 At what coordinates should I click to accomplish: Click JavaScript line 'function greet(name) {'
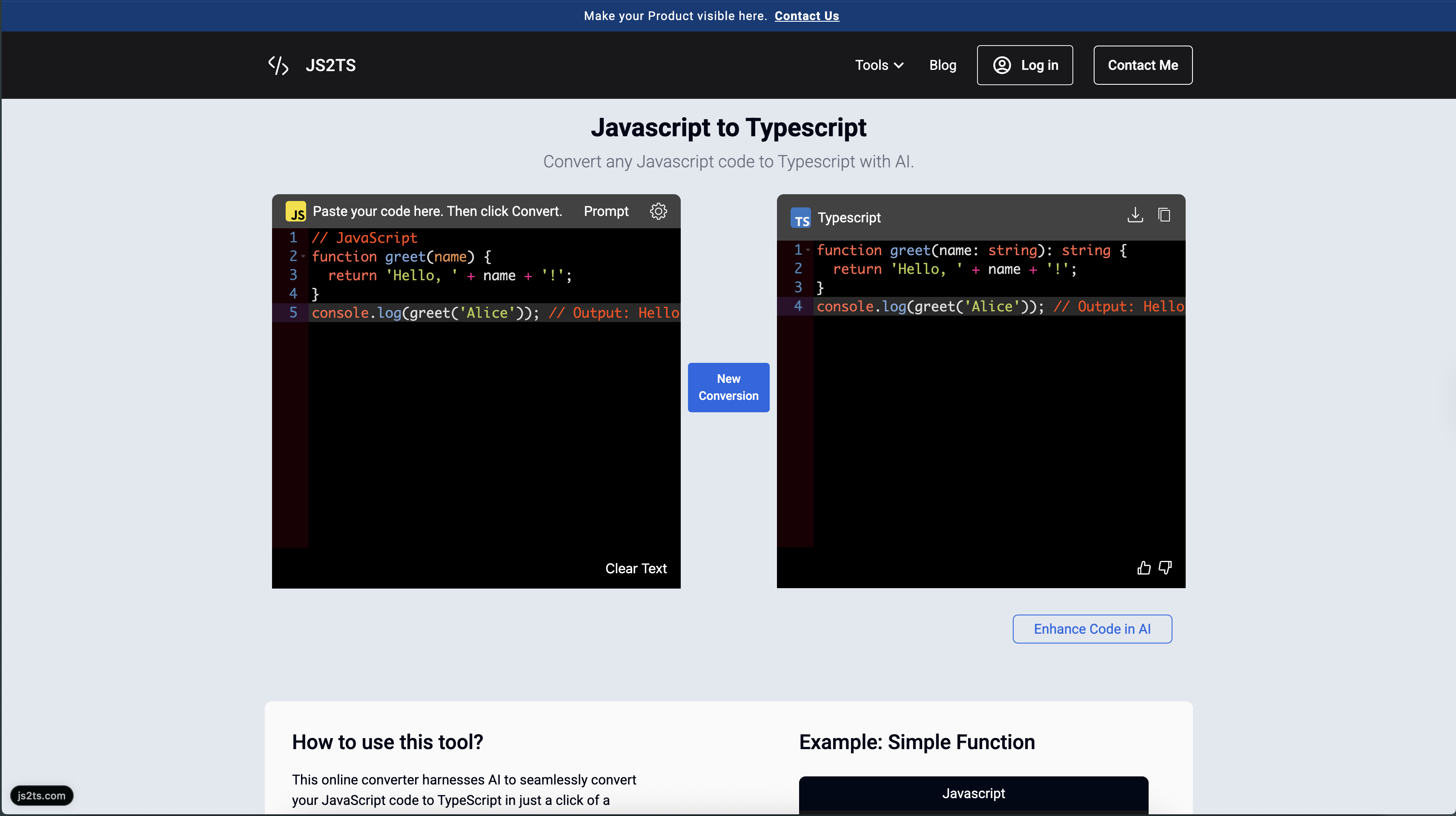[x=401, y=257]
